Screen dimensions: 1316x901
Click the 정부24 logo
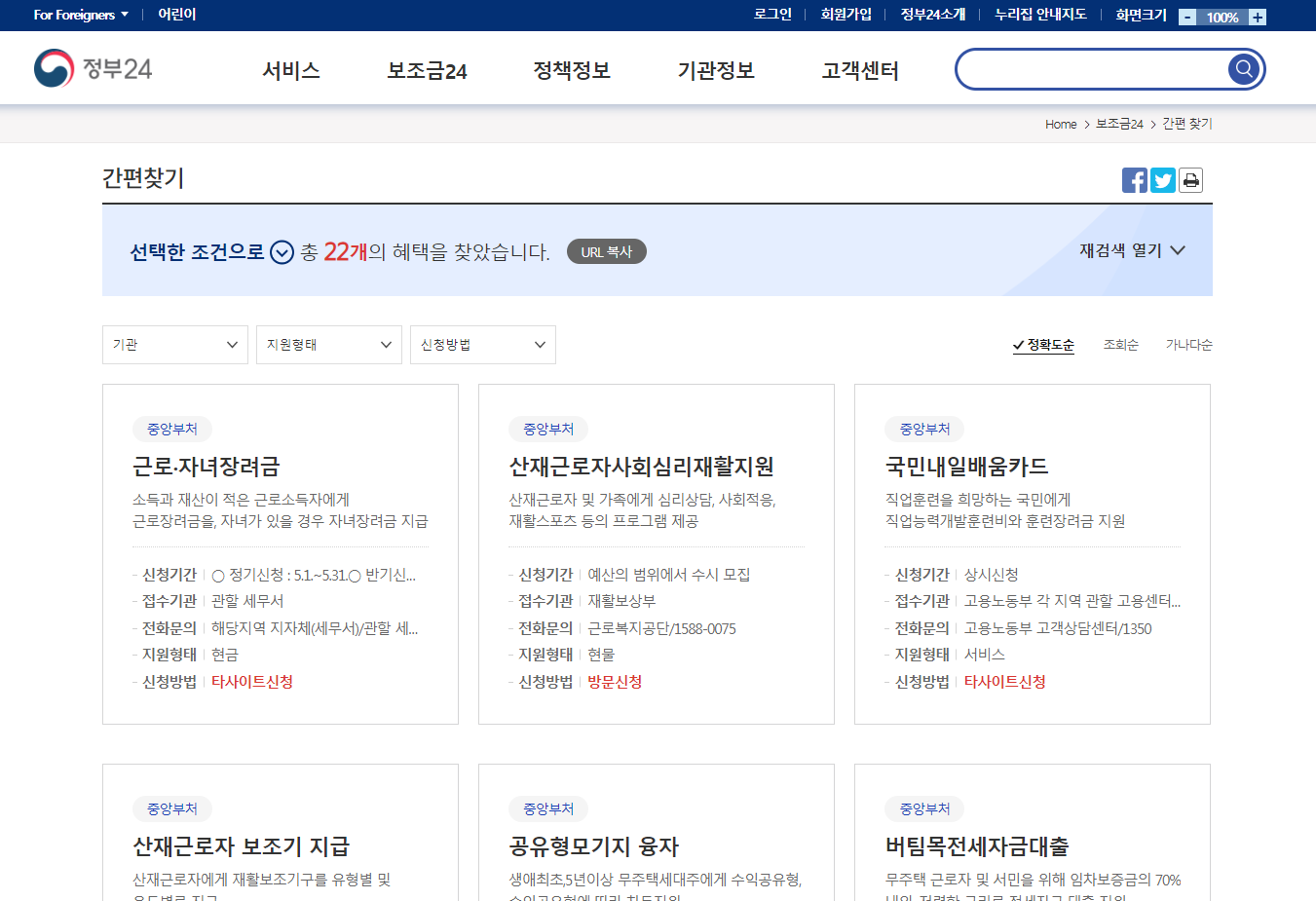click(93, 68)
